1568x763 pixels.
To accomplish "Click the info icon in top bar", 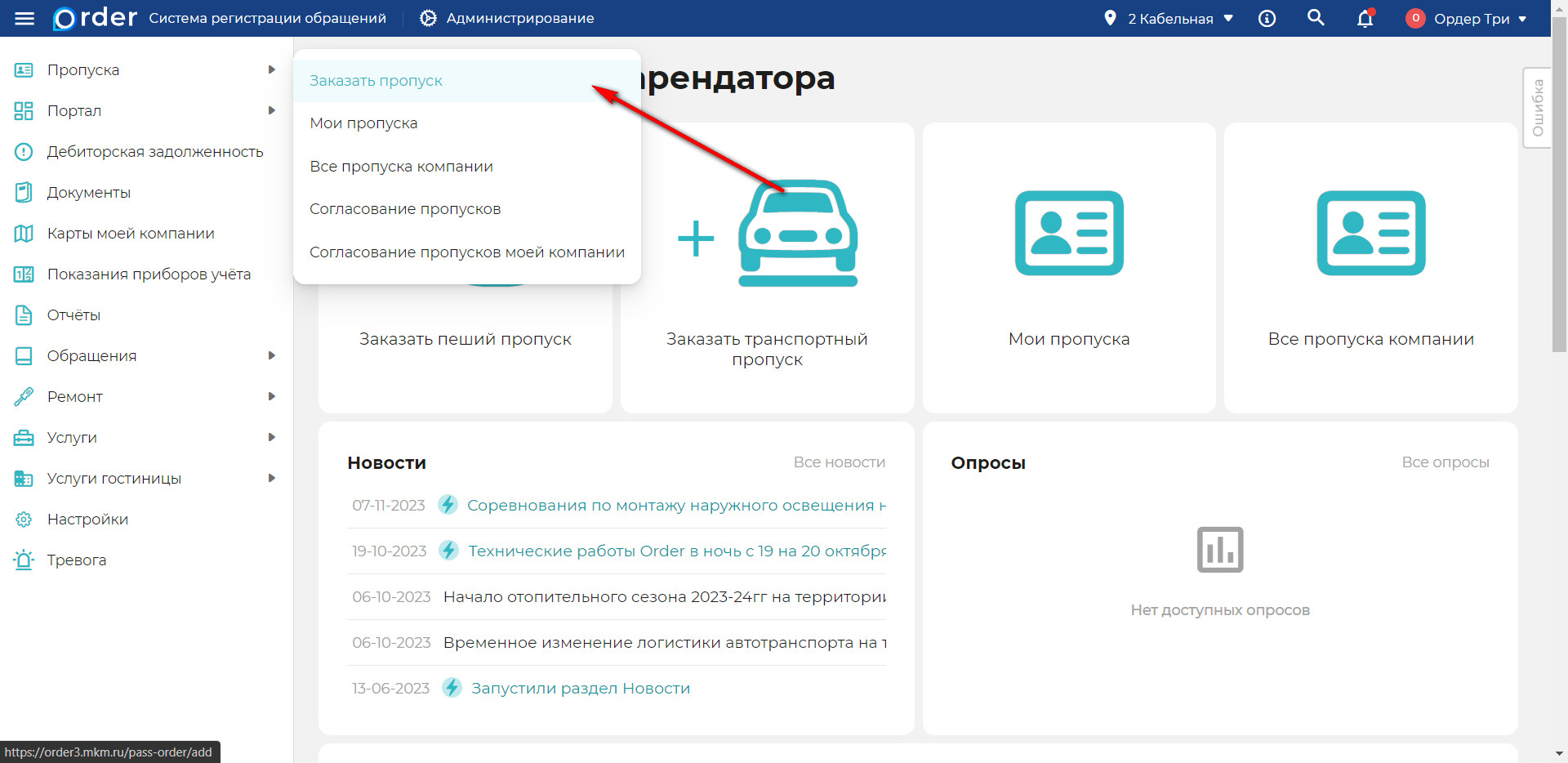I will [1267, 18].
